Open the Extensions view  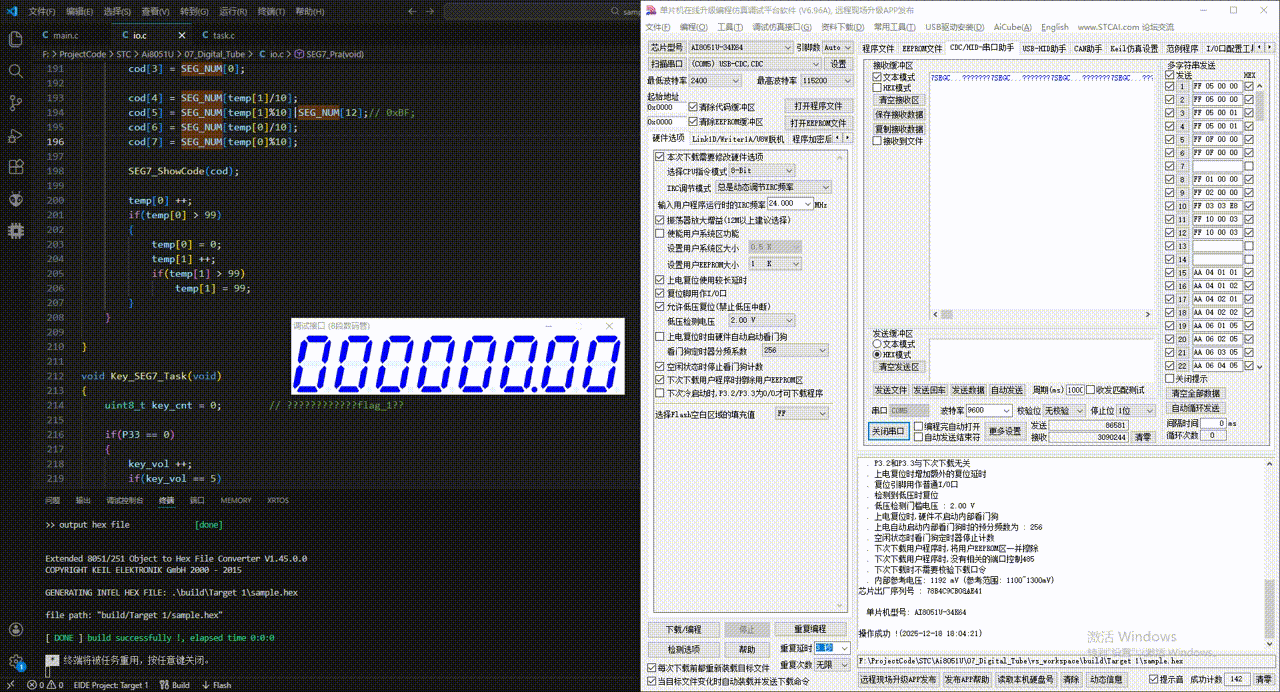15,167
